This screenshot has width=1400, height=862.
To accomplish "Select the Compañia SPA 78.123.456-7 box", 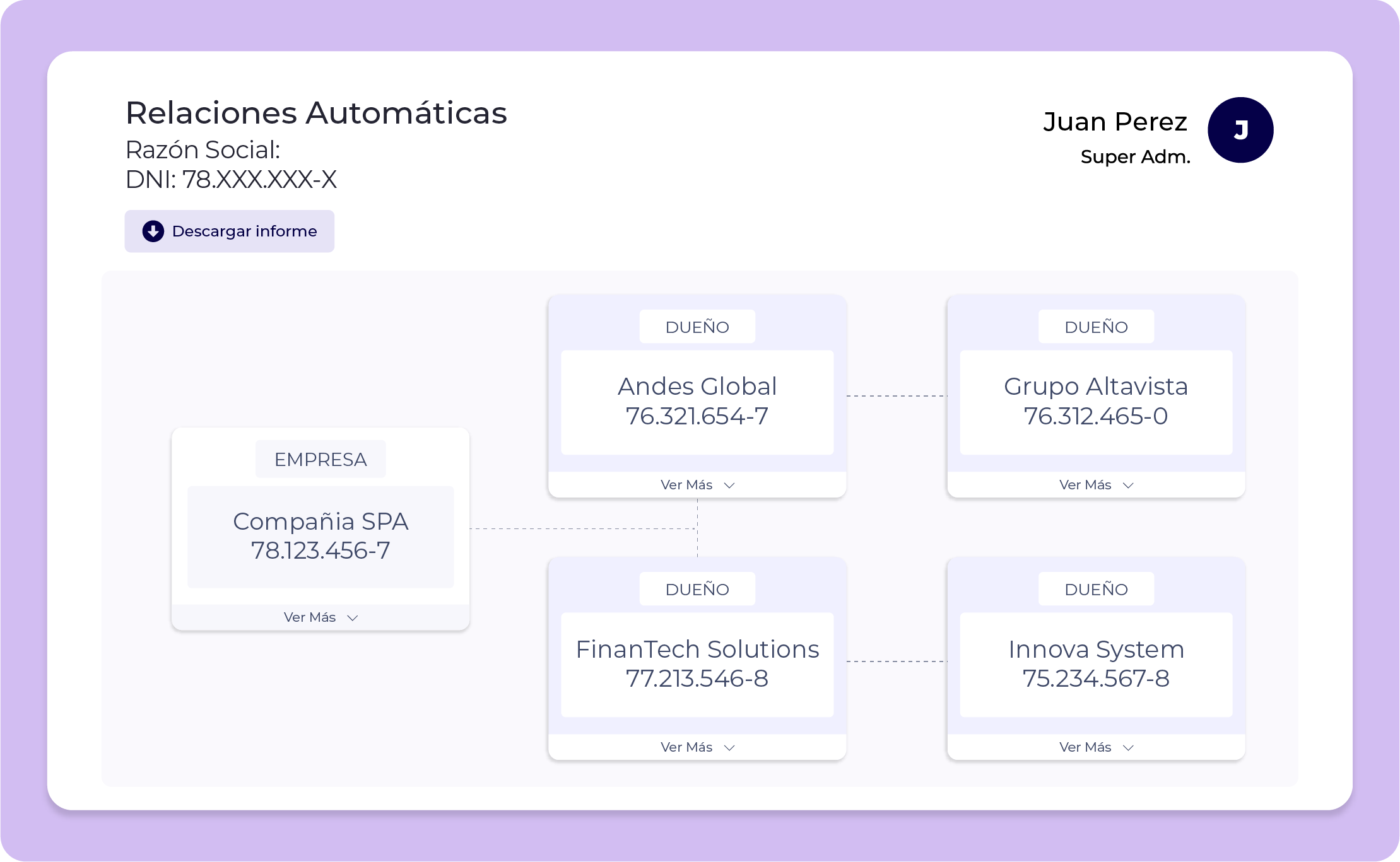I will [321, 537].
